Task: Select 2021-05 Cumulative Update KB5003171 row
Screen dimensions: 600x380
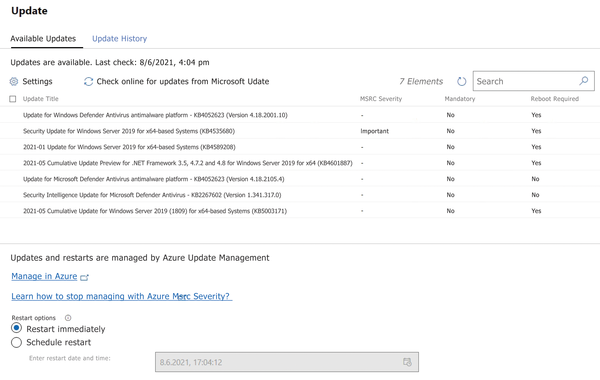Action: [300, 211]
